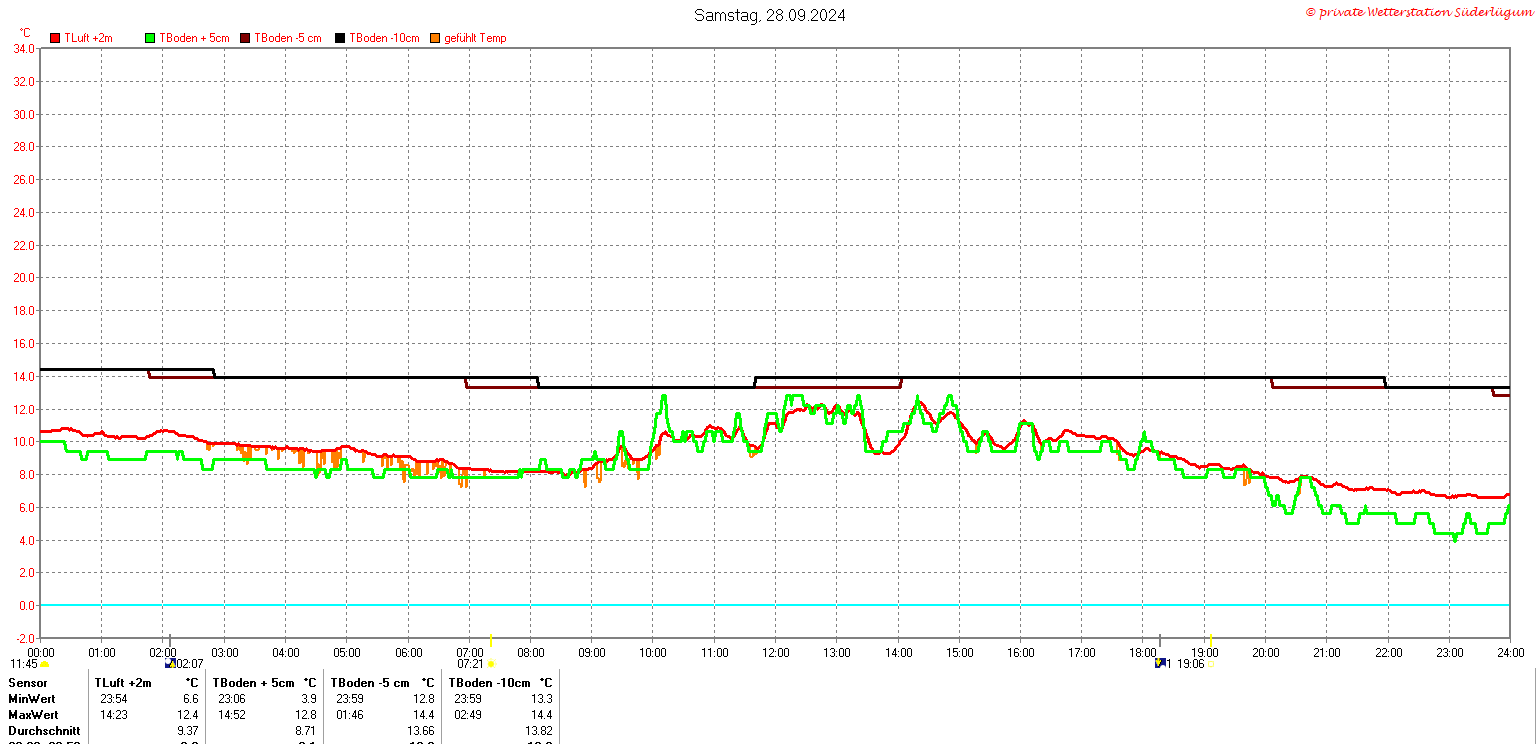Click the red TLuft +2m legend square
The height and width of the screenshot is (744, 1536).
point(55,38)
